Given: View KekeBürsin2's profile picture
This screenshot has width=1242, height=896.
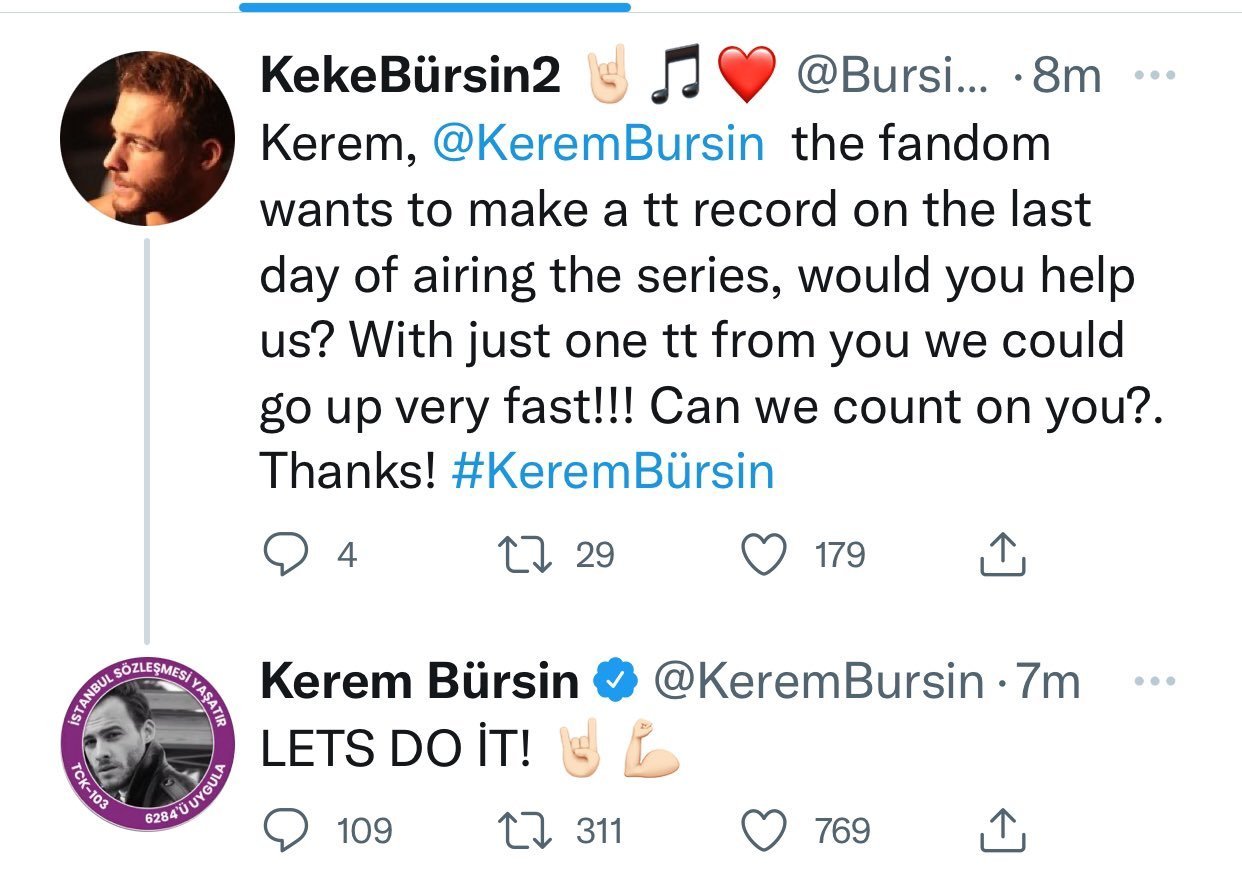Looking at the screenshot, I should (x=147, y=137).
